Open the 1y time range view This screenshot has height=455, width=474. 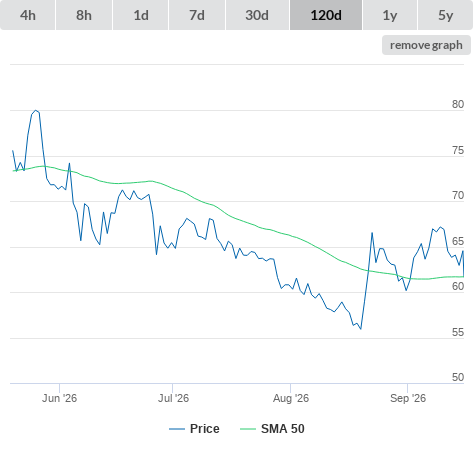[390, 15]
